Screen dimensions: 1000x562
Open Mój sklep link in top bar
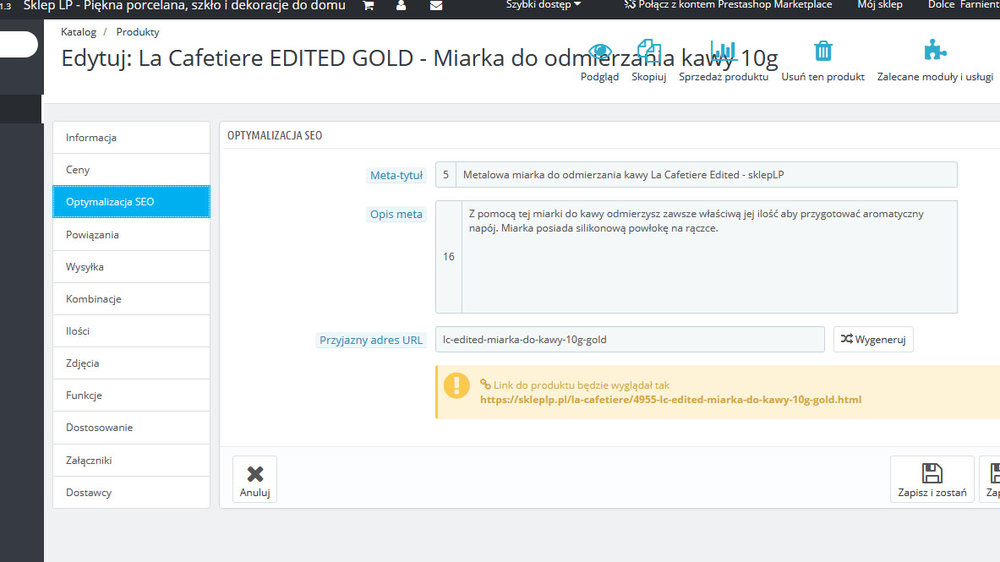pos(879,5)
